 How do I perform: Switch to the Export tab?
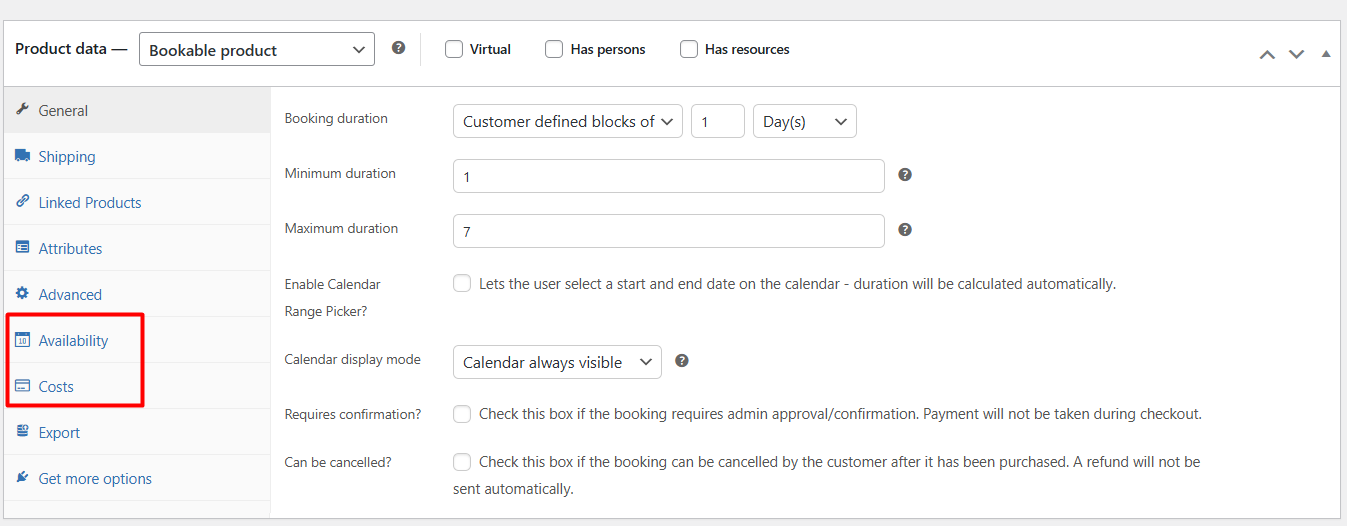coord(59,432)
